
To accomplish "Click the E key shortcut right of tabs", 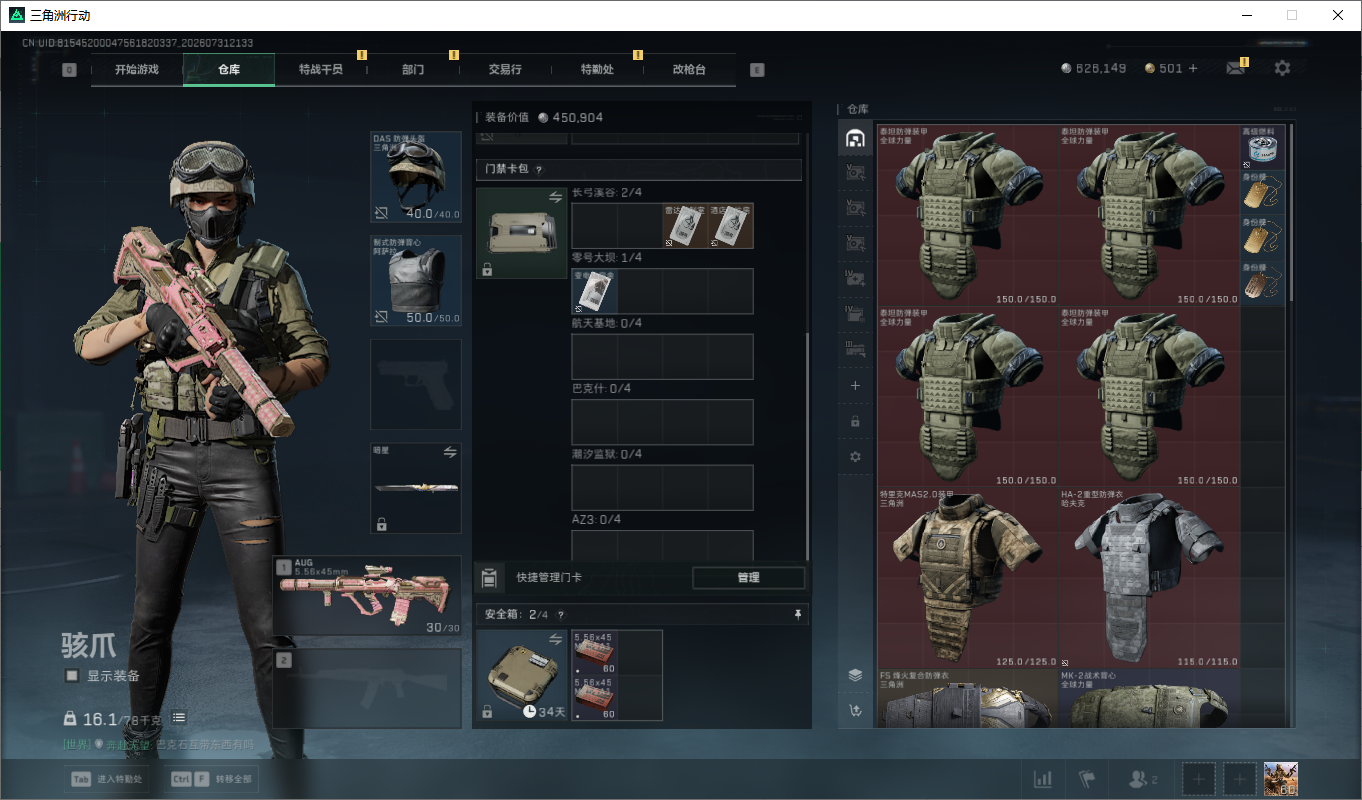I will [757, 70].
